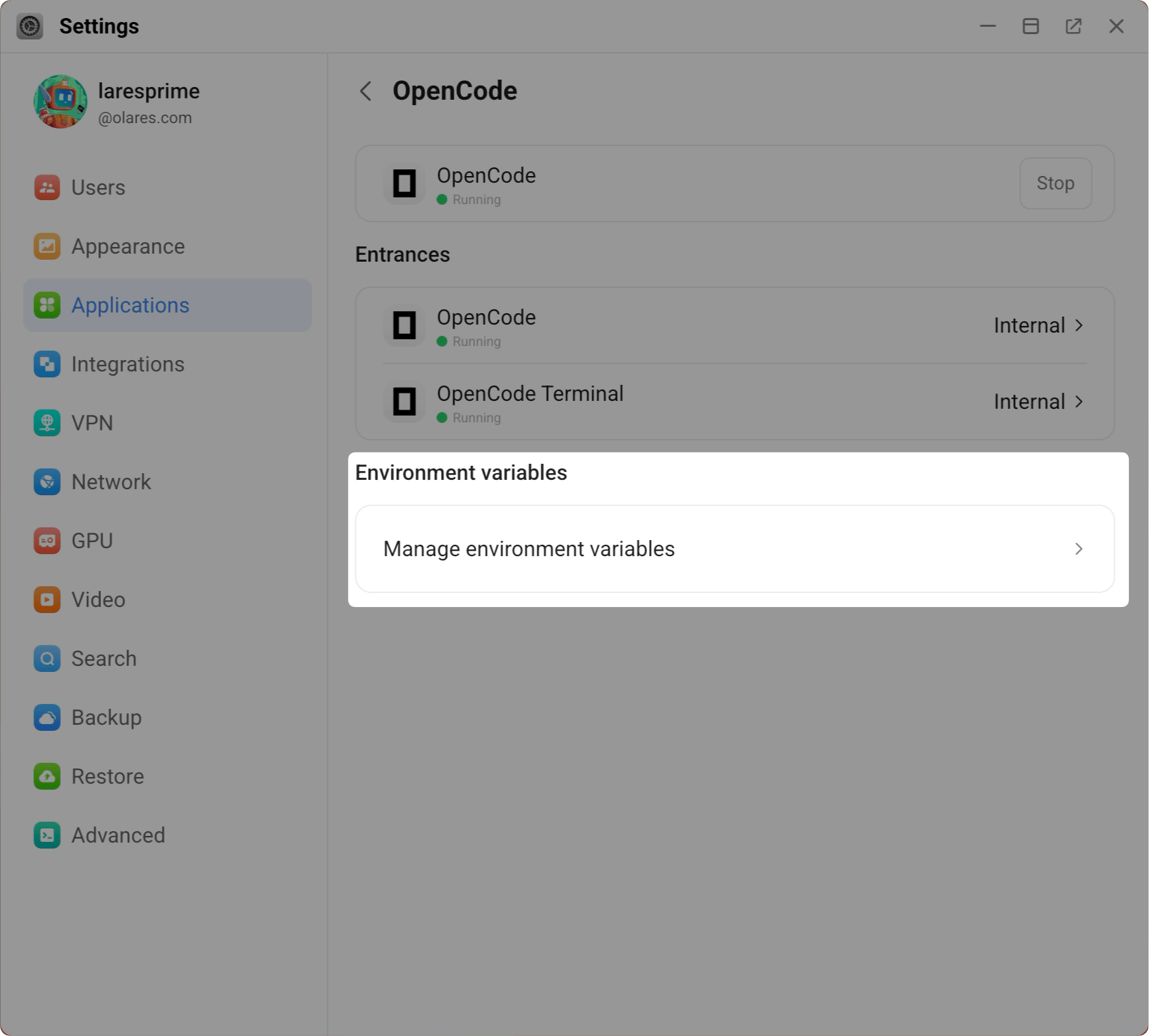
Task: Stop the OpenCode application
Action: (1055, 183)
